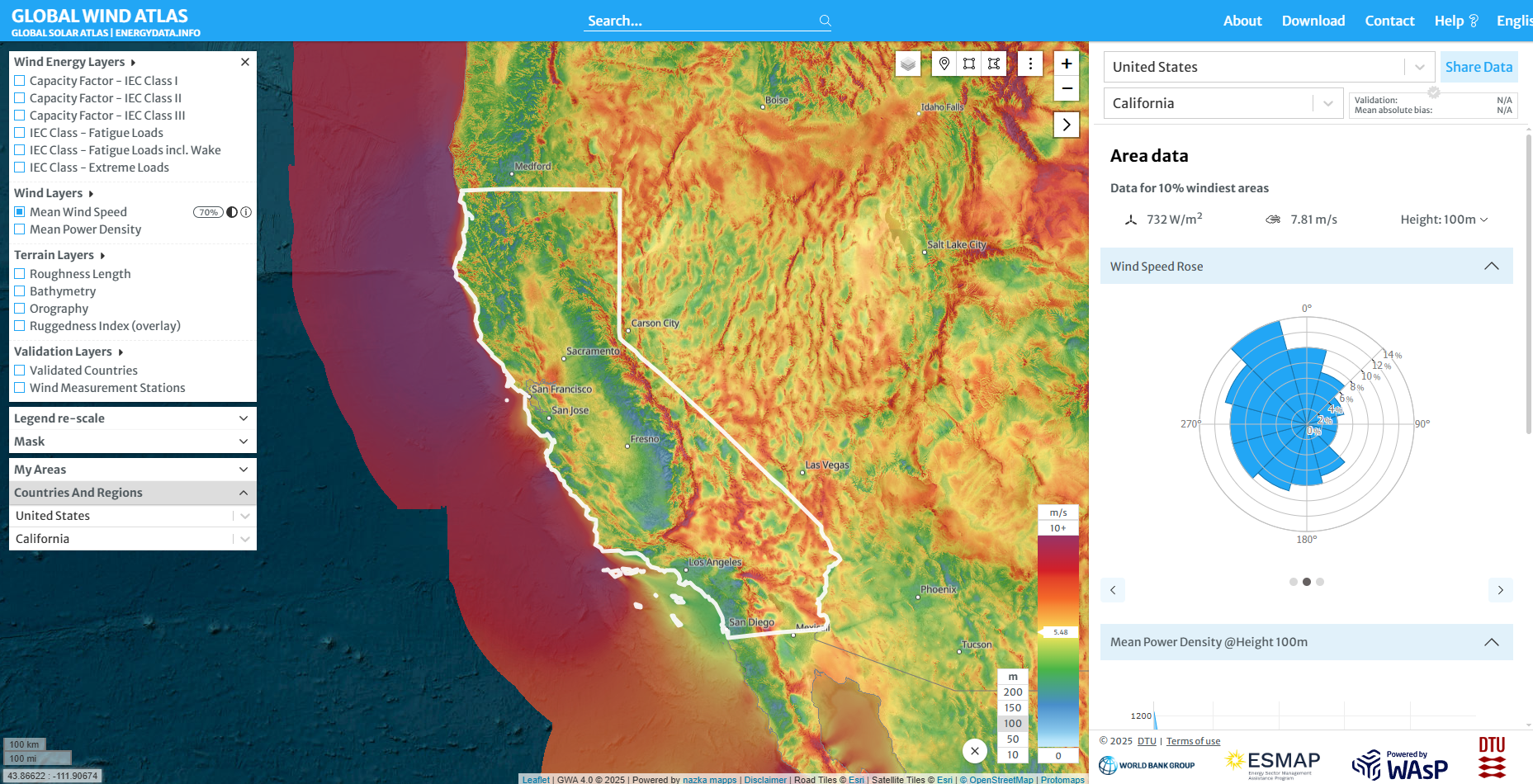Viewport: 1533px width, 784px height.
Task: Select the 150 m height option
Action: click(x=1013, y=708)
